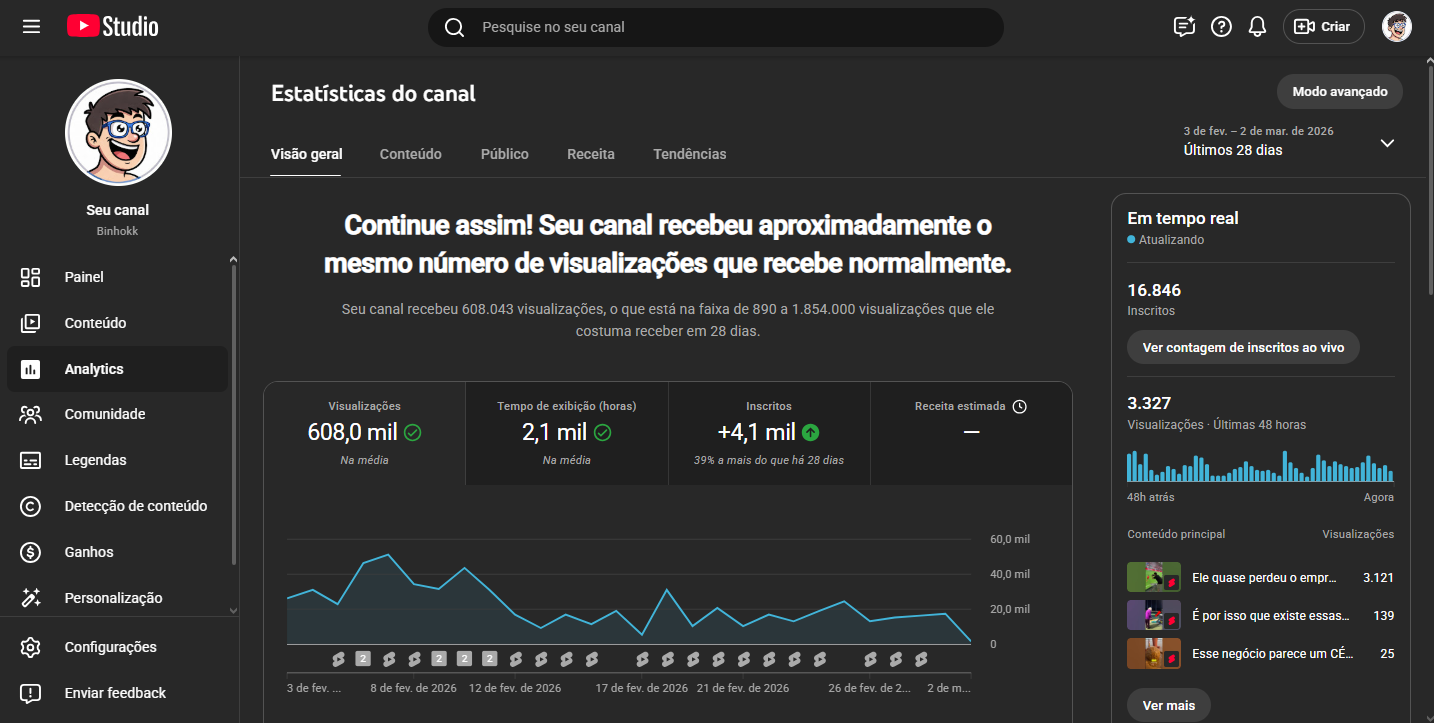Click the green check beside 608,0 mil
This screenshot has height=723, width=1434.
tap(412, 433)
